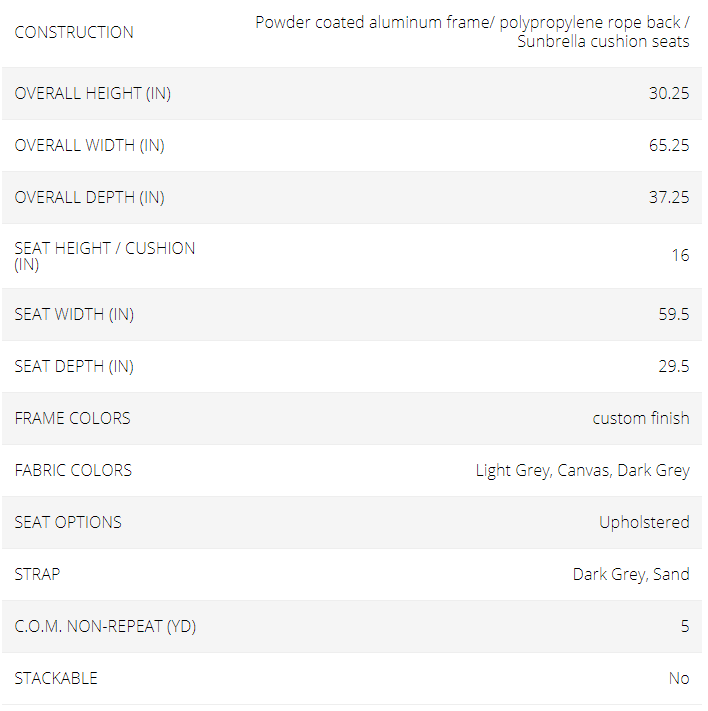Screen dimensions: 708x711
Task: Click the Dark Grey, Sand strap value
Action: coord(631,575)
